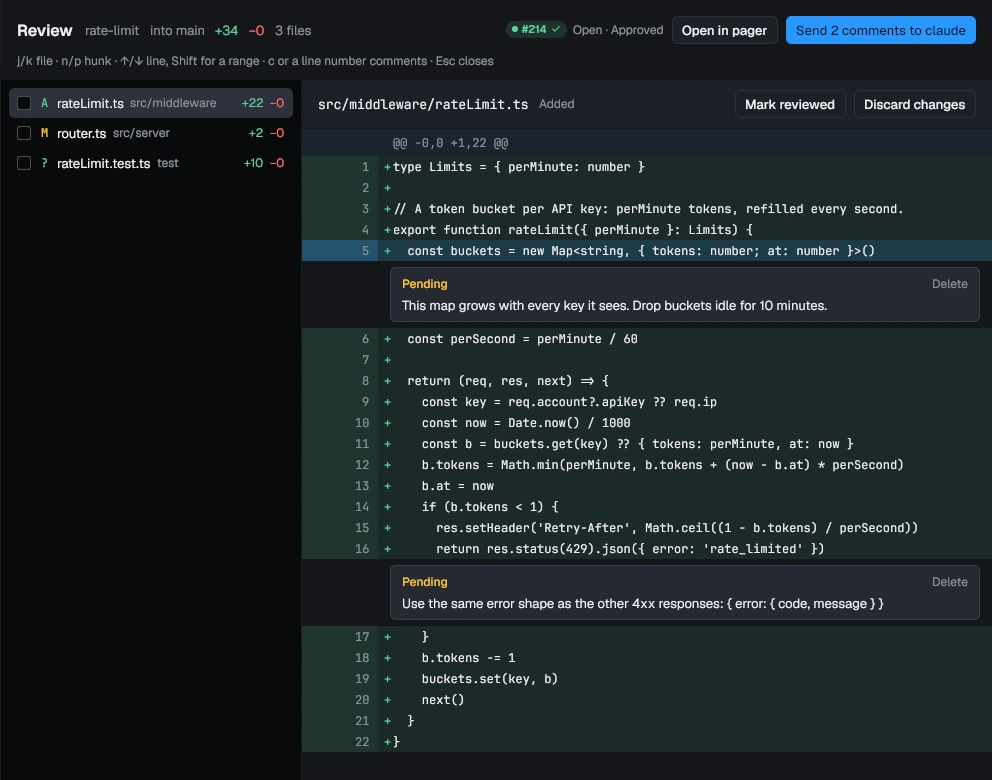Click the untracked status icon for rateLimit.test.ts

coord(44,163)
